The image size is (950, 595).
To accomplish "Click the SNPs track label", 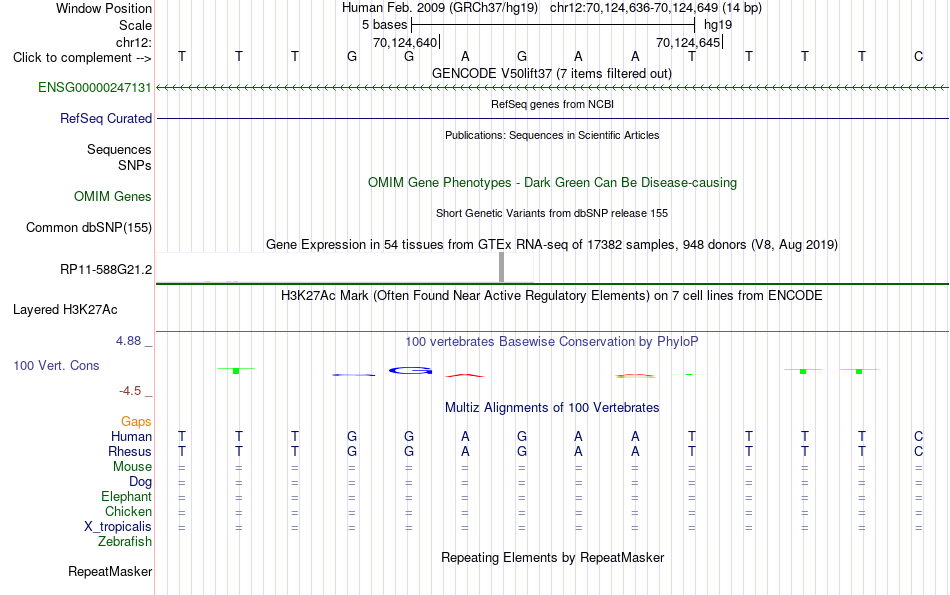I will point(135,165).
